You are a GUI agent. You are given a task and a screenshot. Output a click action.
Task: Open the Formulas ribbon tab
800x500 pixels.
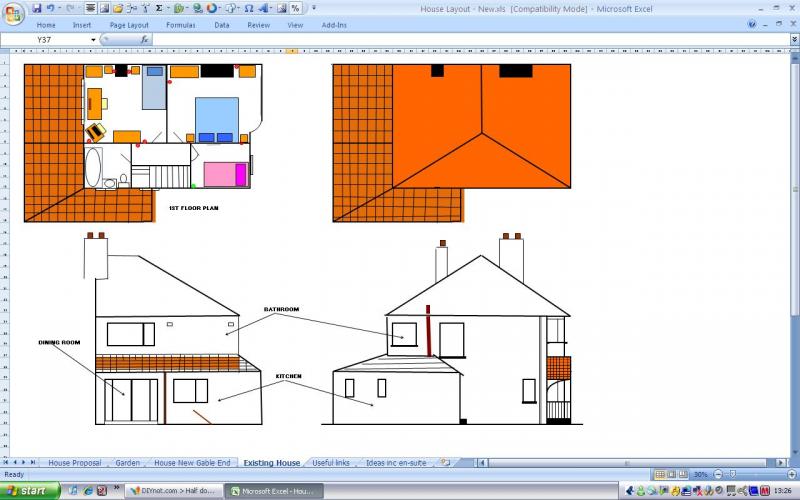pyautogui.click(x=181, y=25)
